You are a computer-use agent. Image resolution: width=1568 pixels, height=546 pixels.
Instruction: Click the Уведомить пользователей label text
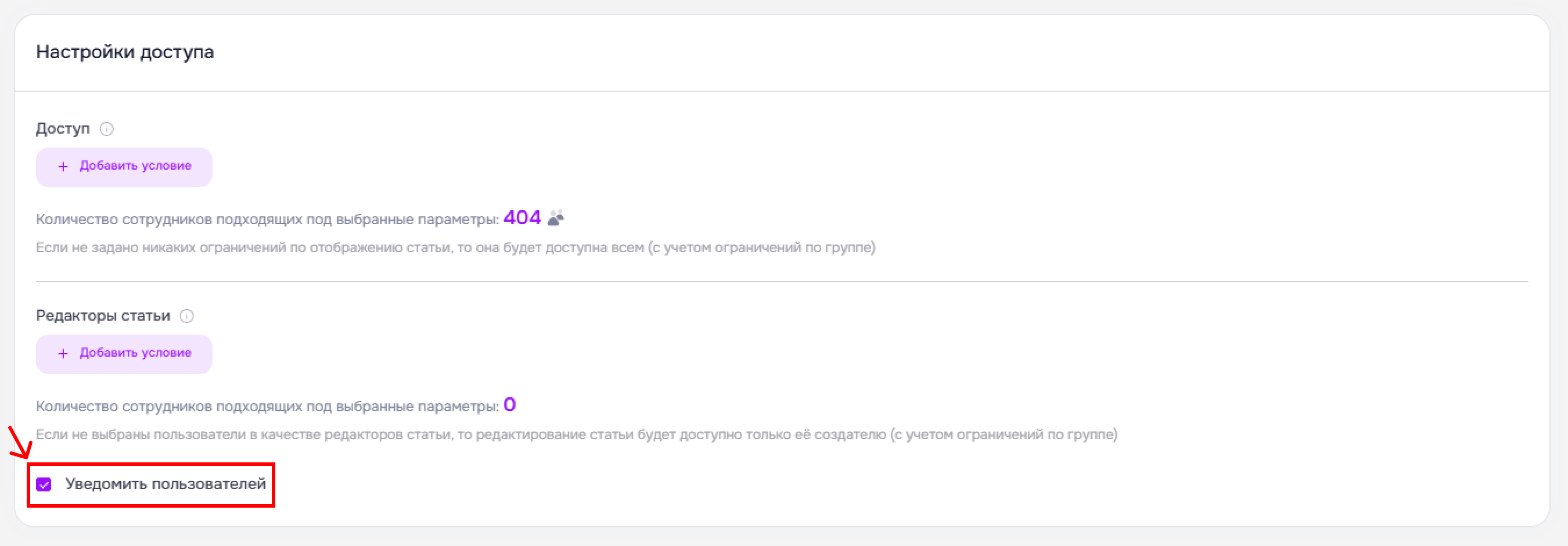pyautogui.click(x=166, y=484)
